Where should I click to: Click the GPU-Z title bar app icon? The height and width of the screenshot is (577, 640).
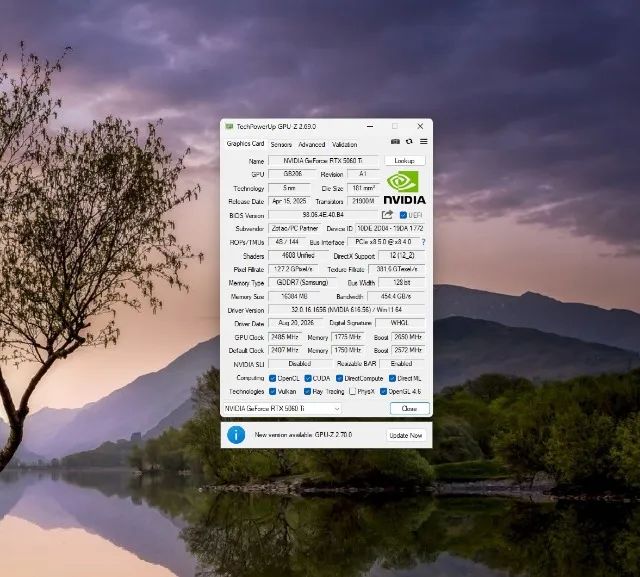point(229,126)
